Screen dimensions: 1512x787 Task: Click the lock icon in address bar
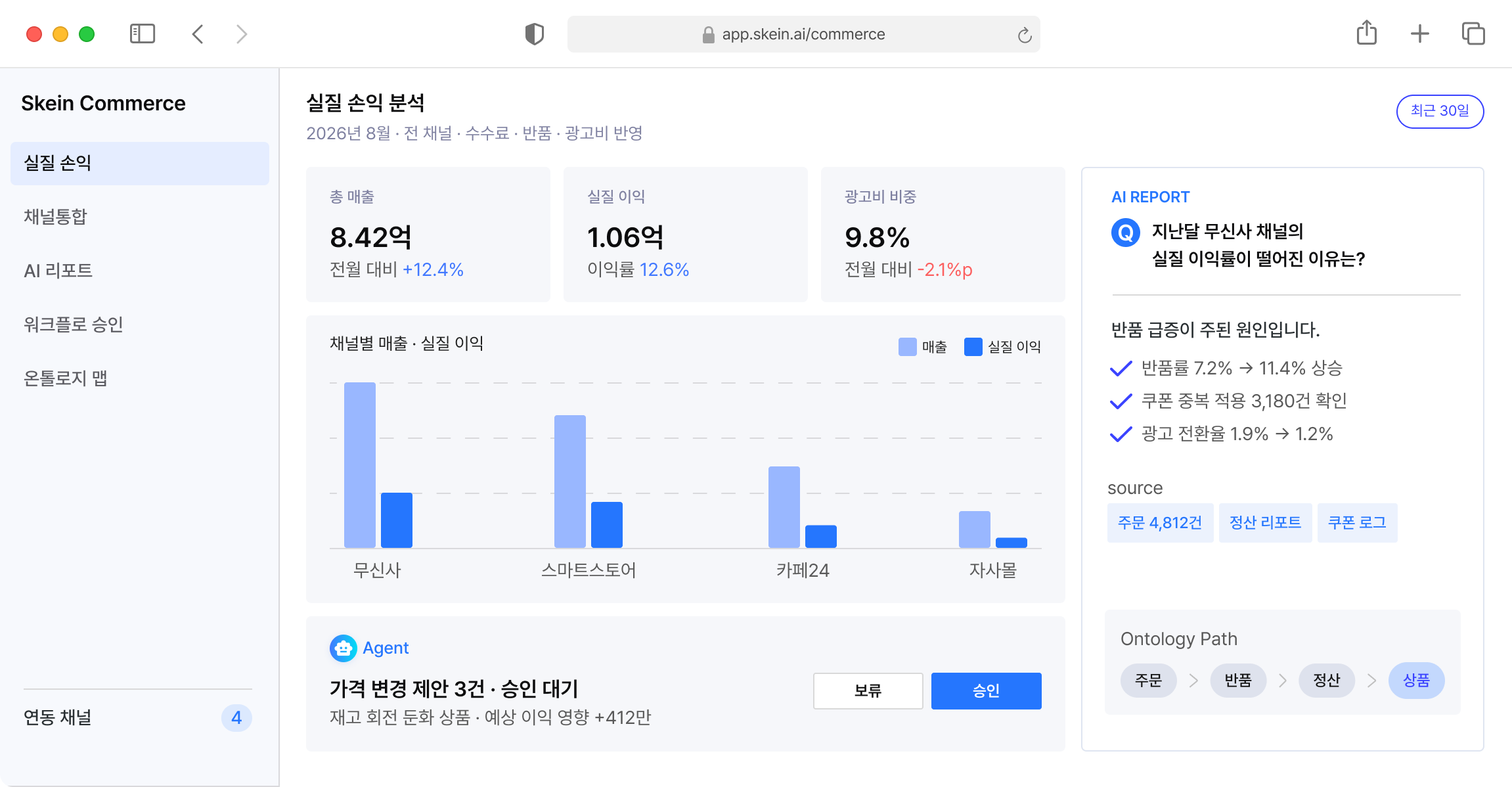point(708,35)
